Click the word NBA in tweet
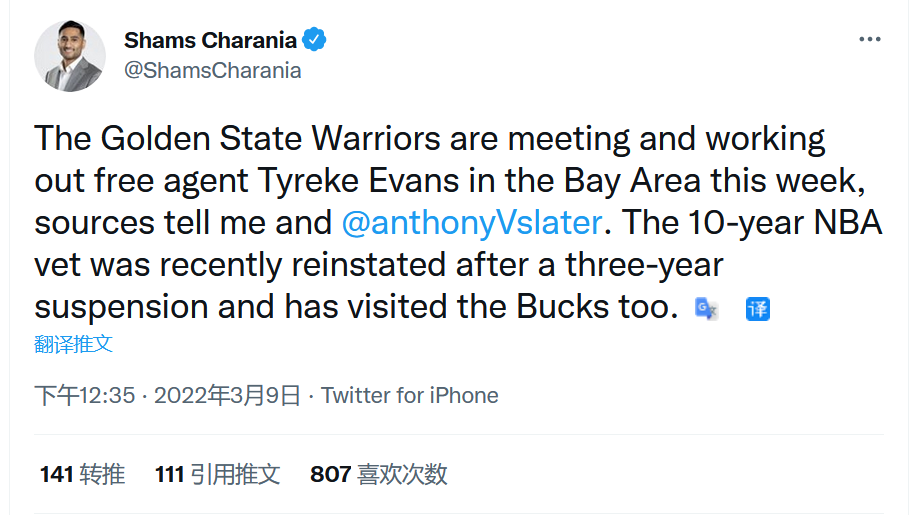This screenshot has width=913, height=515. pos(848,223)
